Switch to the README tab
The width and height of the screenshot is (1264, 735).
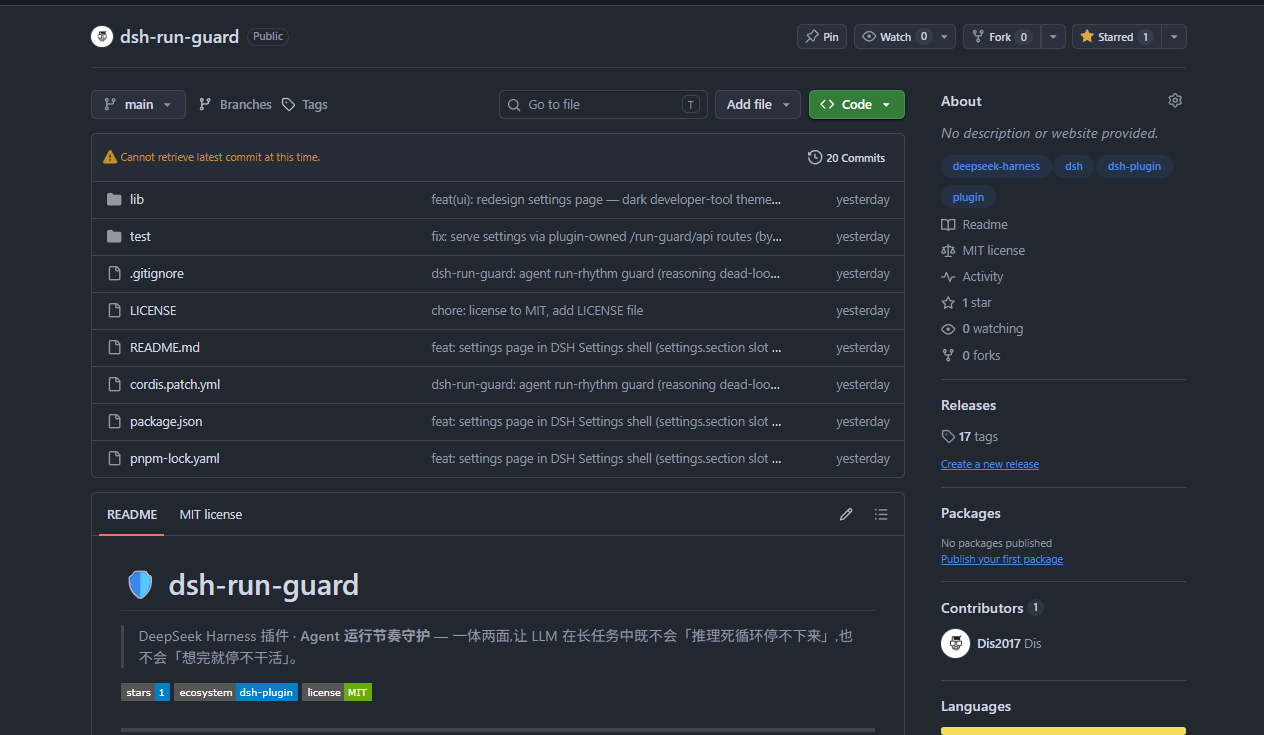(x=132, y=514)
